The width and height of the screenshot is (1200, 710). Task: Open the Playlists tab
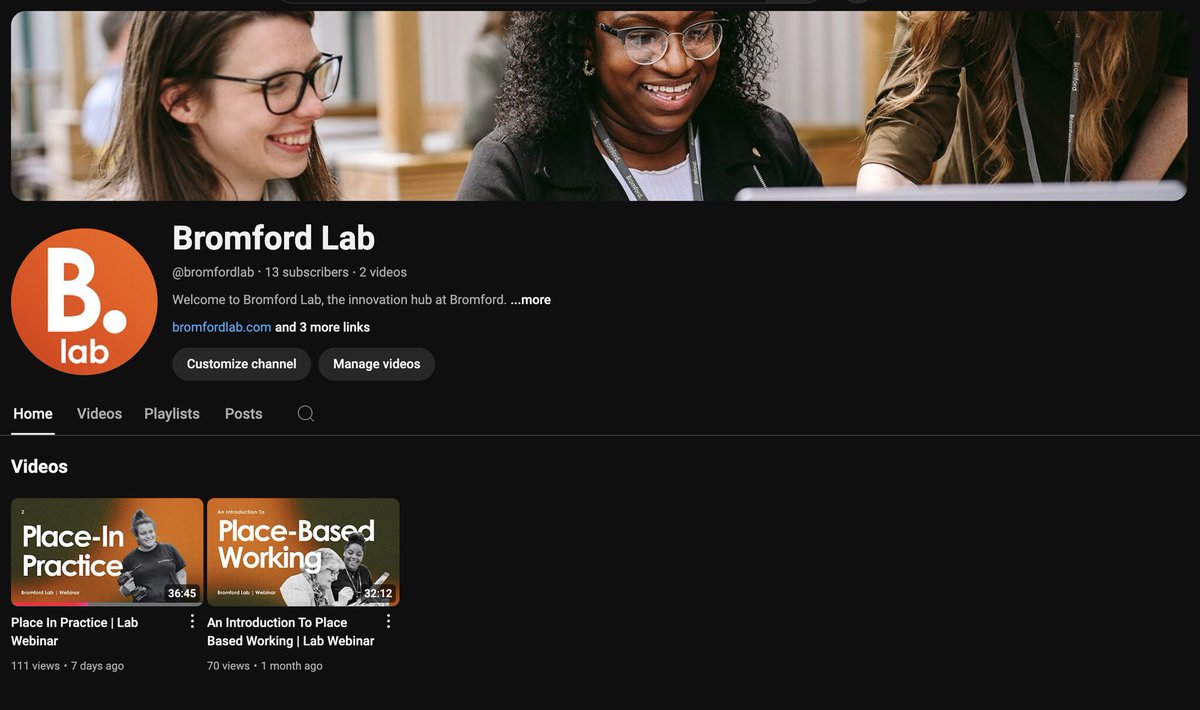pyautogui.click(x=172, y=414)
